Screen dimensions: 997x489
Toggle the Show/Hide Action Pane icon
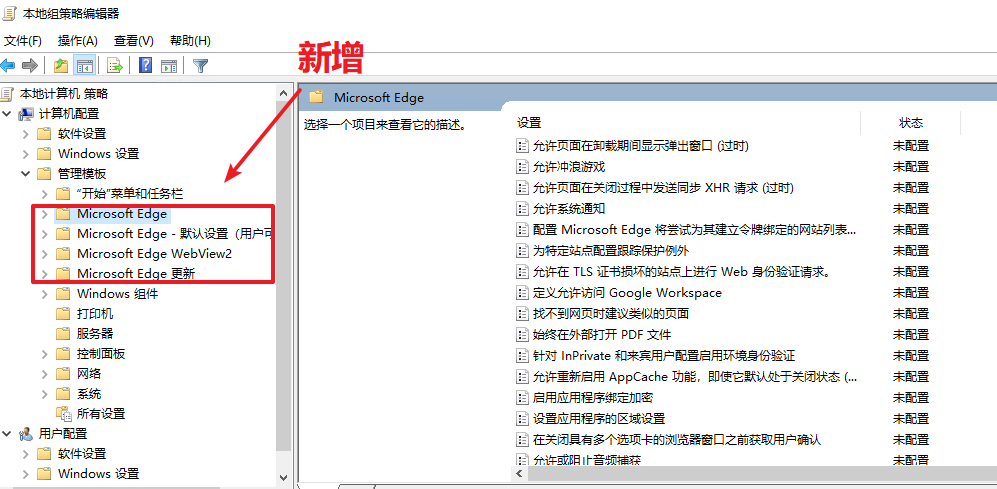click(x=168, y=65)
